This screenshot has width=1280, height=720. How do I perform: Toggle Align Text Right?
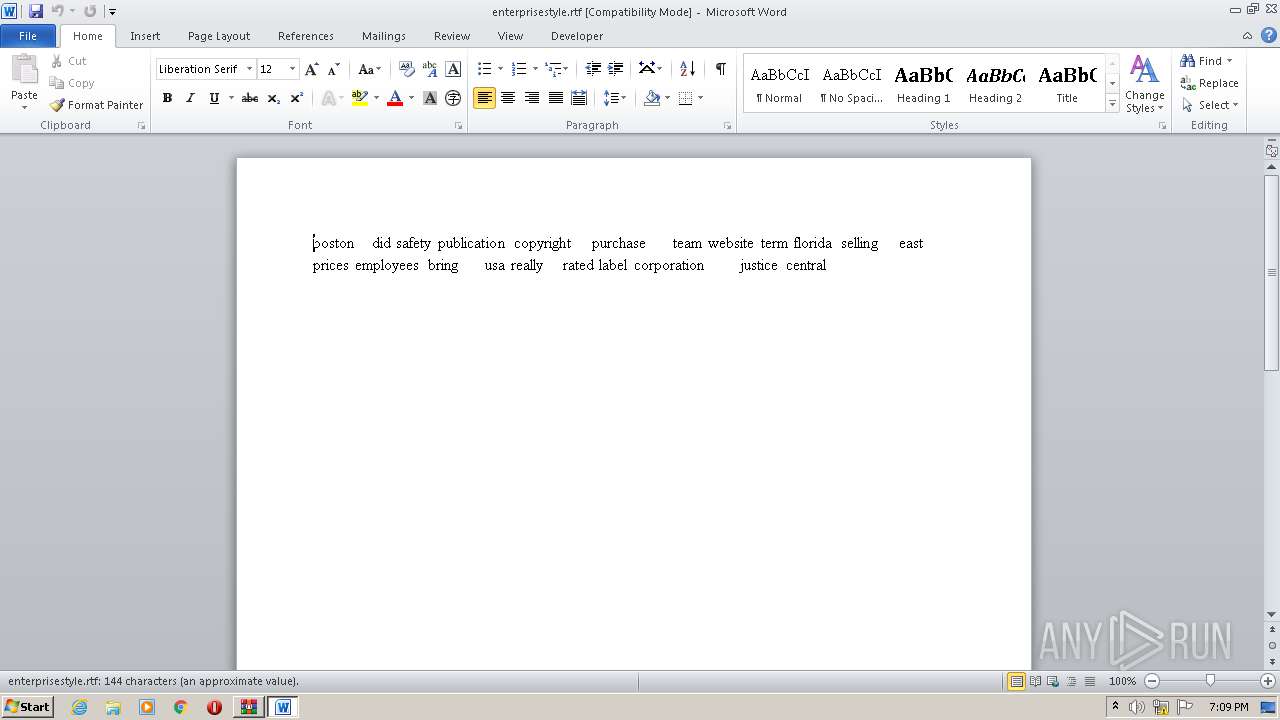(532, 98)
